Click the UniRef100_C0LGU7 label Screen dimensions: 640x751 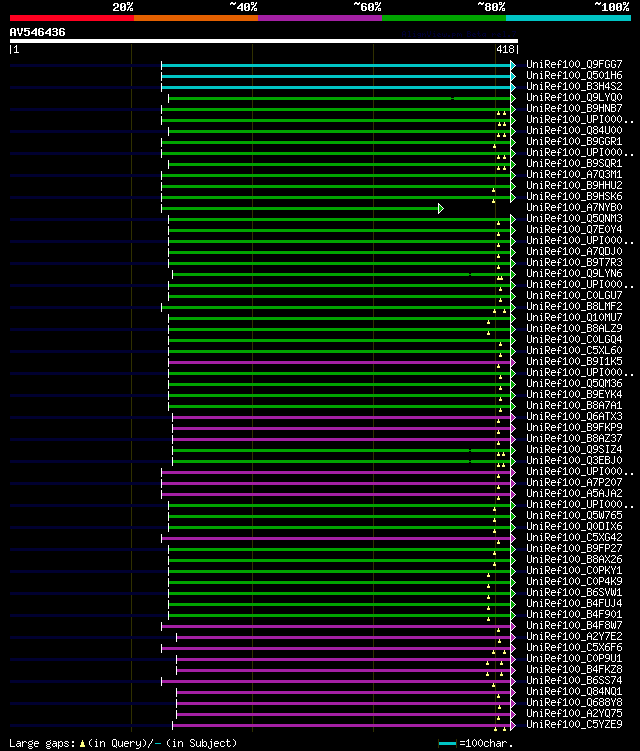click(x=574, y=296)
